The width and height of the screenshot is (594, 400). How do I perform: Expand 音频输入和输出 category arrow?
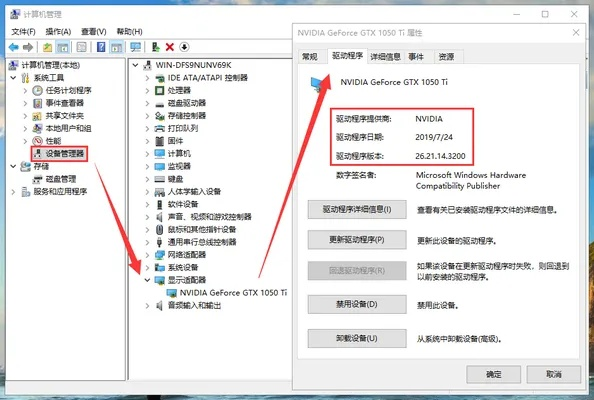[147, 305]
